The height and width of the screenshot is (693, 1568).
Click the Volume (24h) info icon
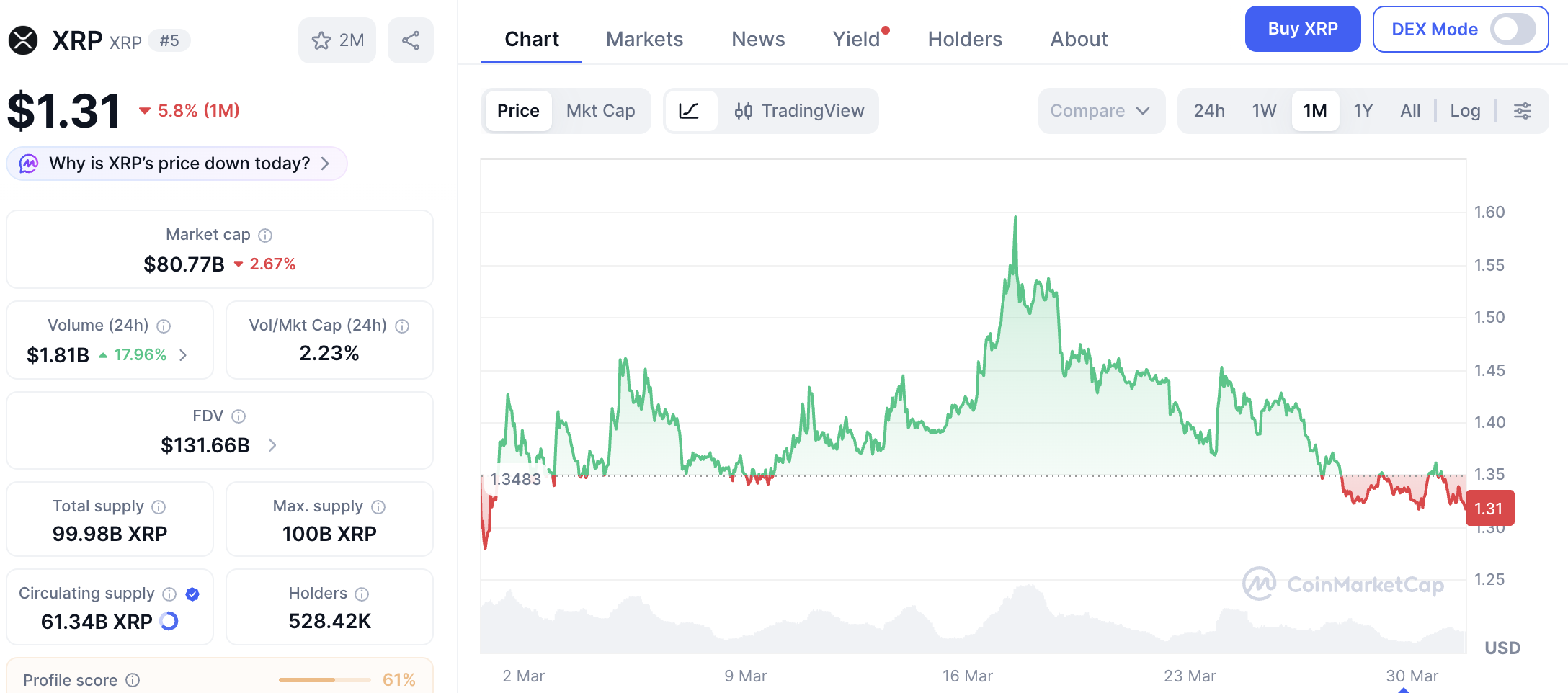point(164,326)
